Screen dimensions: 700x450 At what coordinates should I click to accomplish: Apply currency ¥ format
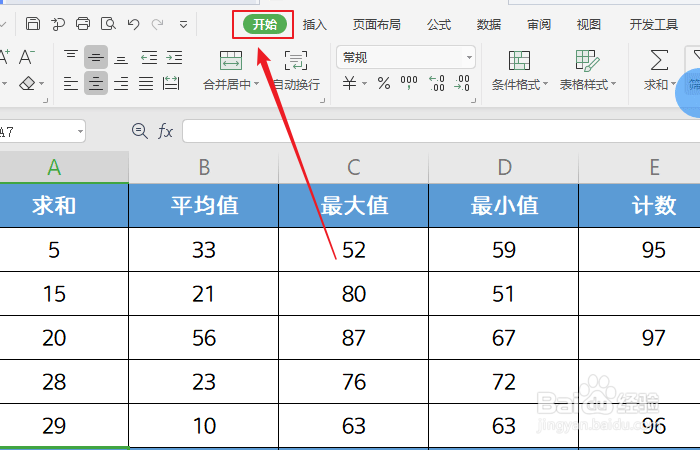[x=350, y=83]
